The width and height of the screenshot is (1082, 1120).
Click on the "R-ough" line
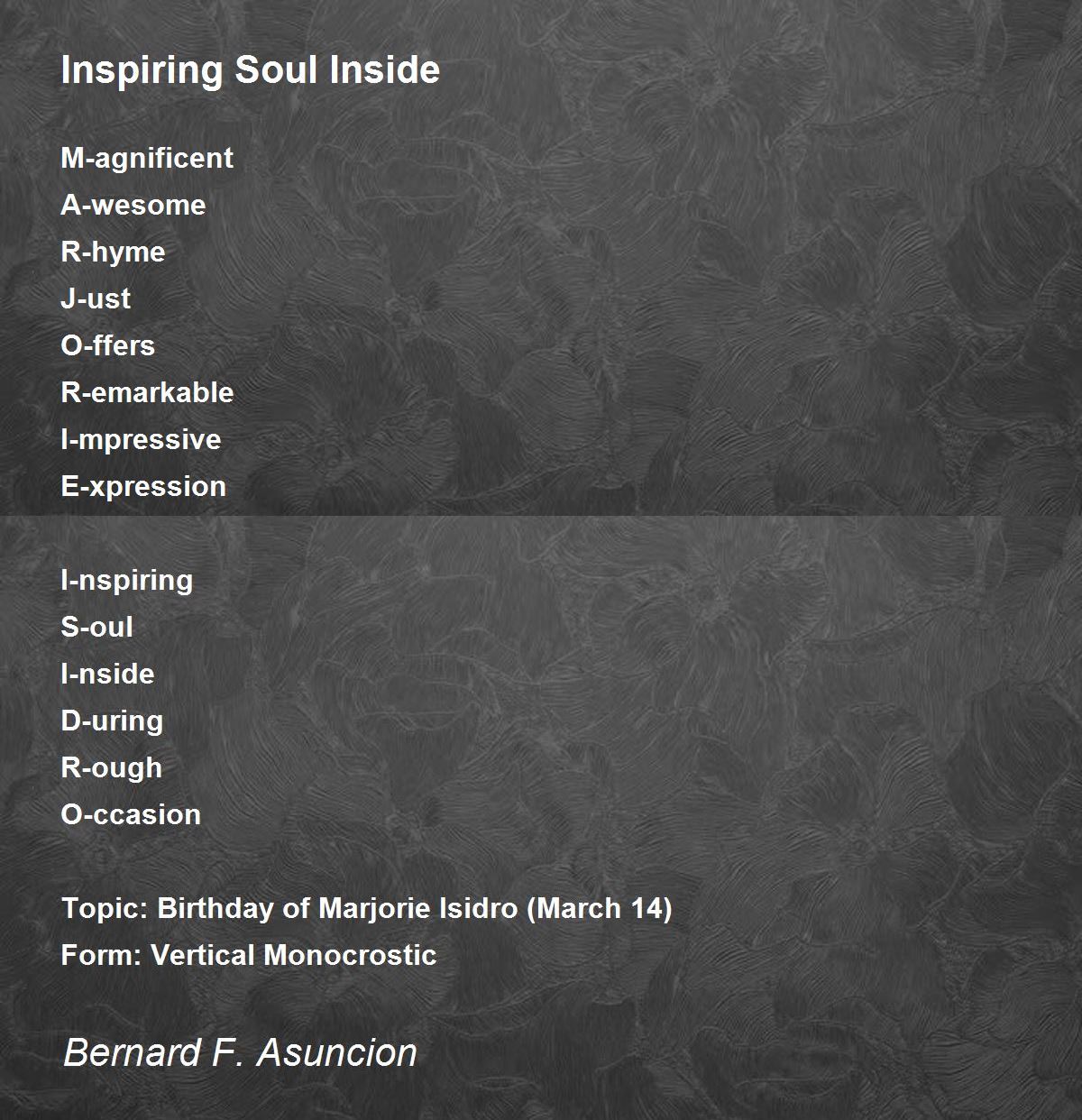click(111, 767)
